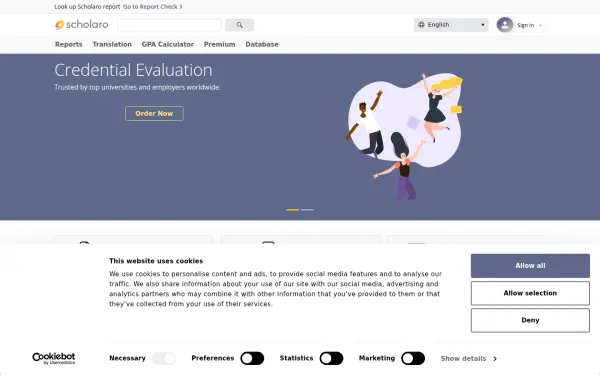Click the arrow beside Go to Report Check
Screen dimensions: 600x375
[x=181, y=7]
